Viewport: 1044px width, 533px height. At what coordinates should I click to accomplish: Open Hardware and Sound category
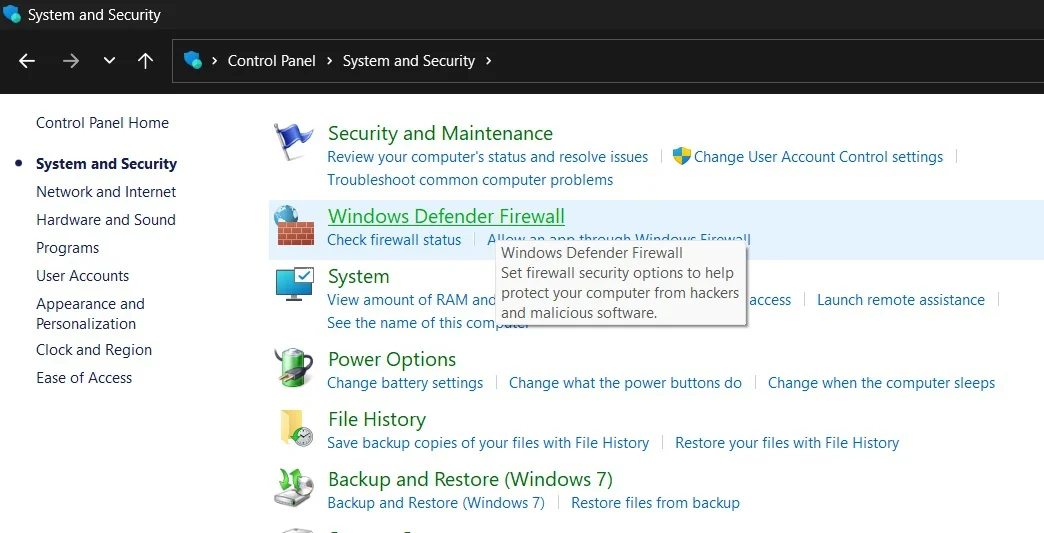click(106, 220)
